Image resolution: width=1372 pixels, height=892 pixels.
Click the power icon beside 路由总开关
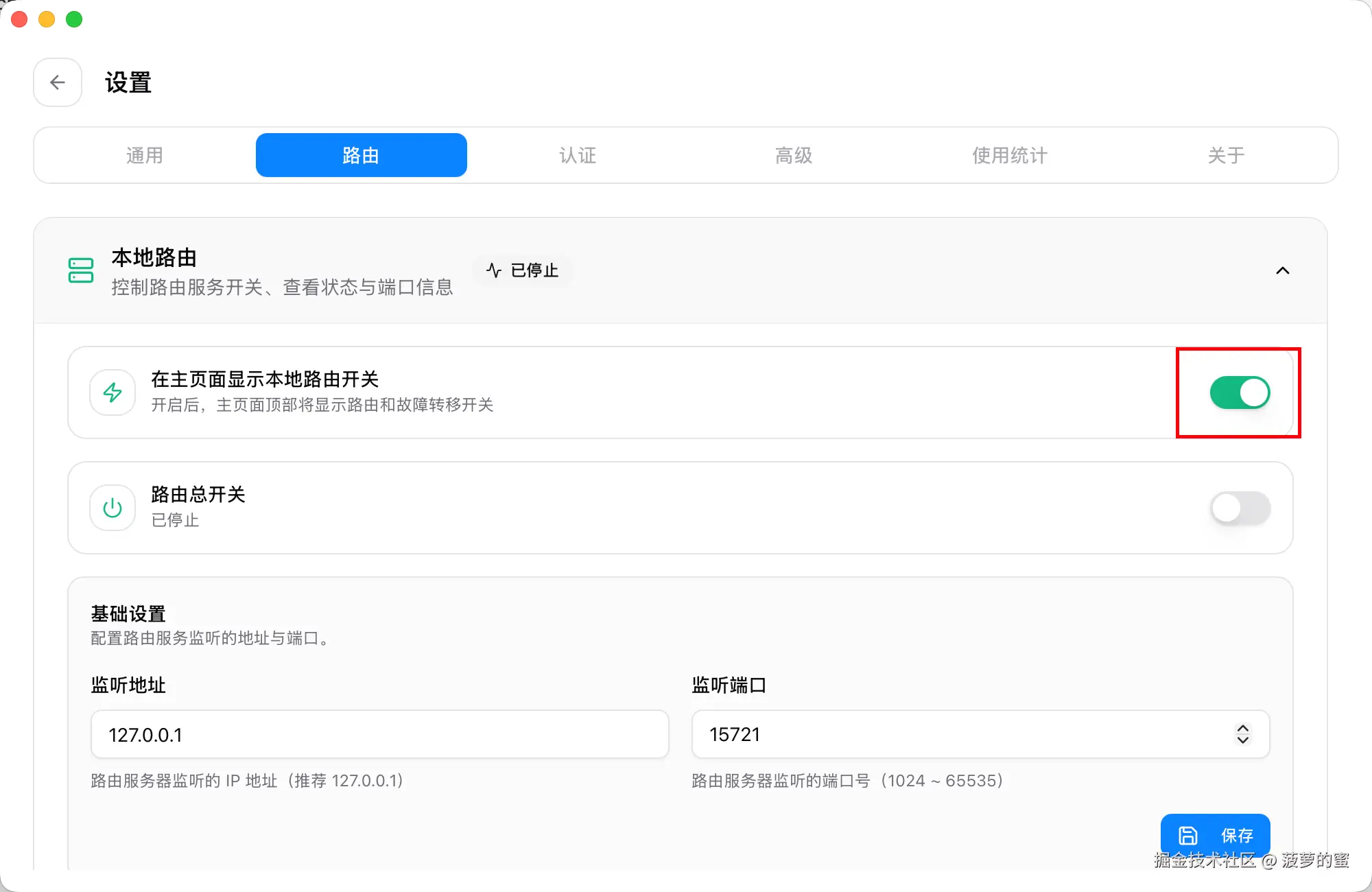click(113, 508)
